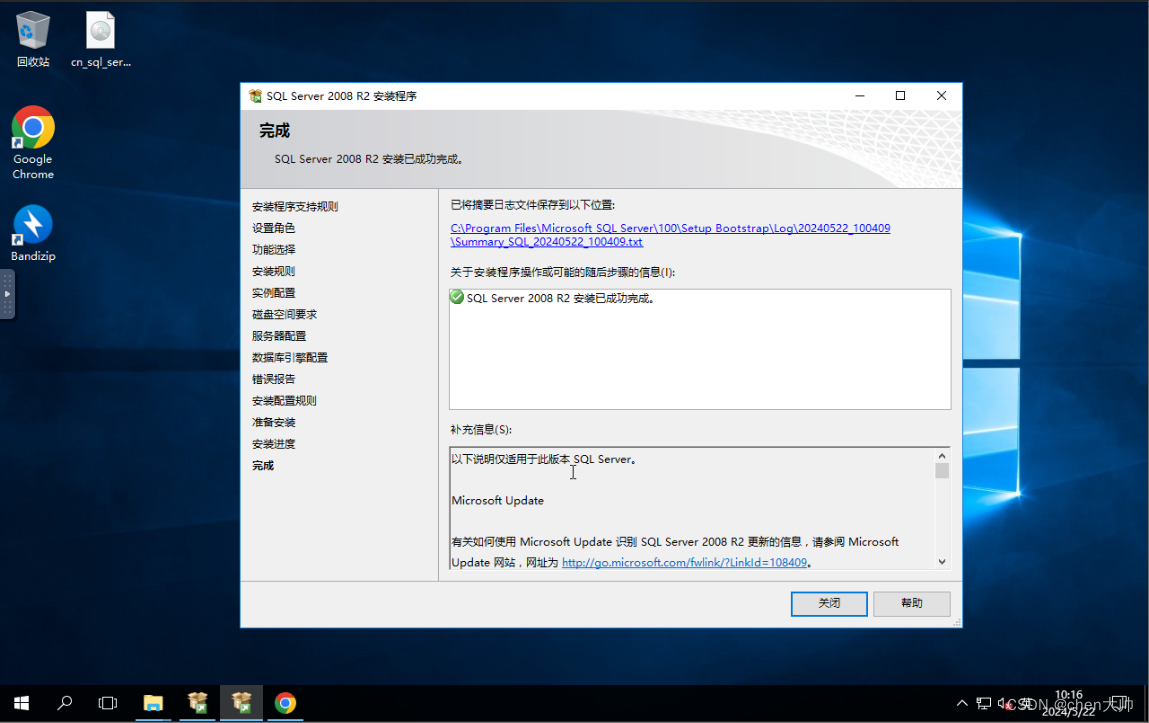Click the 帮助 button

911,603
